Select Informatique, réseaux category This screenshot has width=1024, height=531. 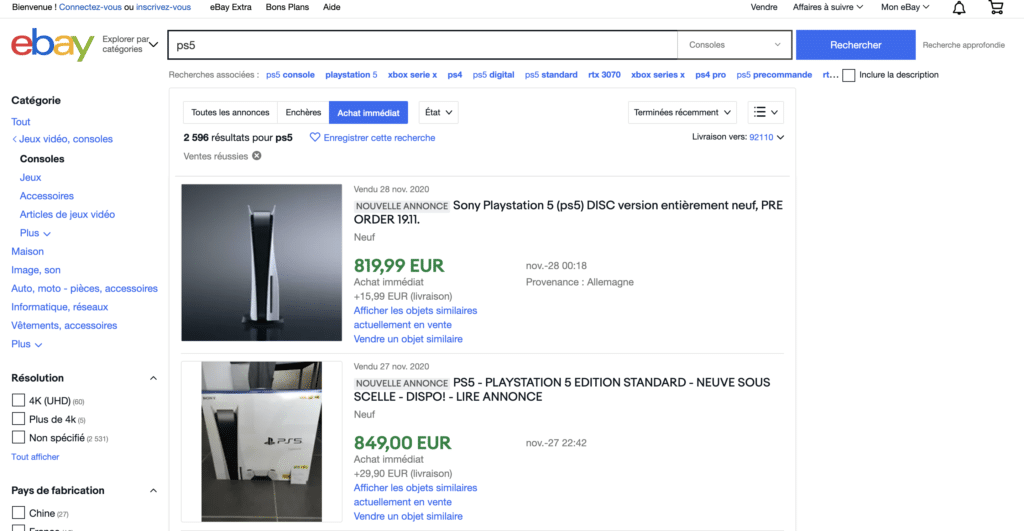59,307
